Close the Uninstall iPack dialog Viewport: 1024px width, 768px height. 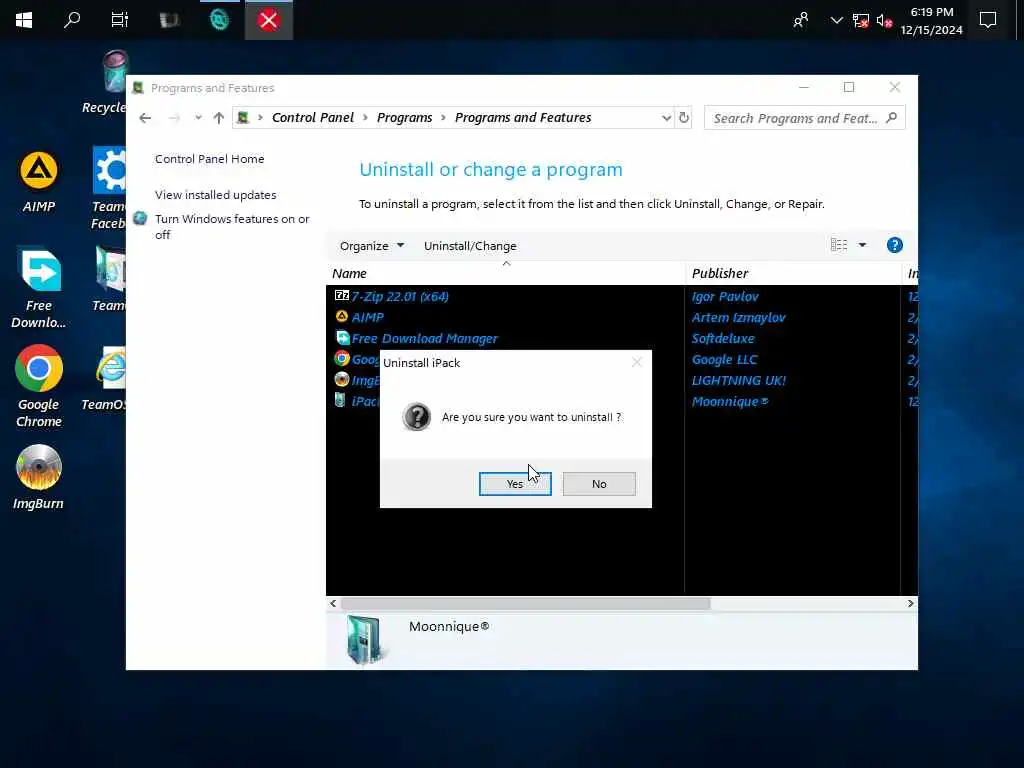[637, 362]
